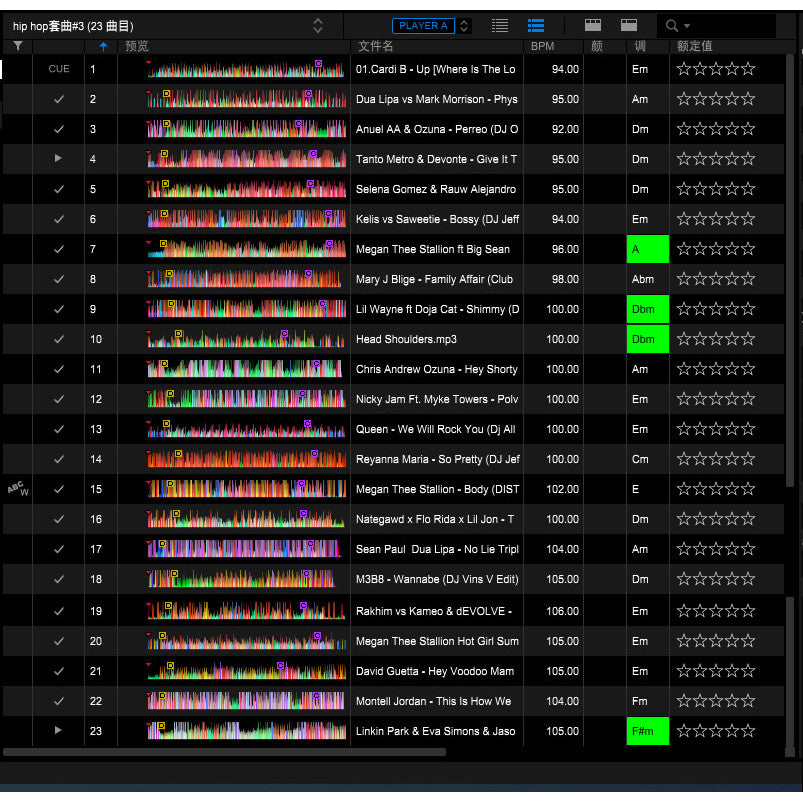803x803 pixels.
Task: Click key Abm on track 8
Action: point(643,279)
